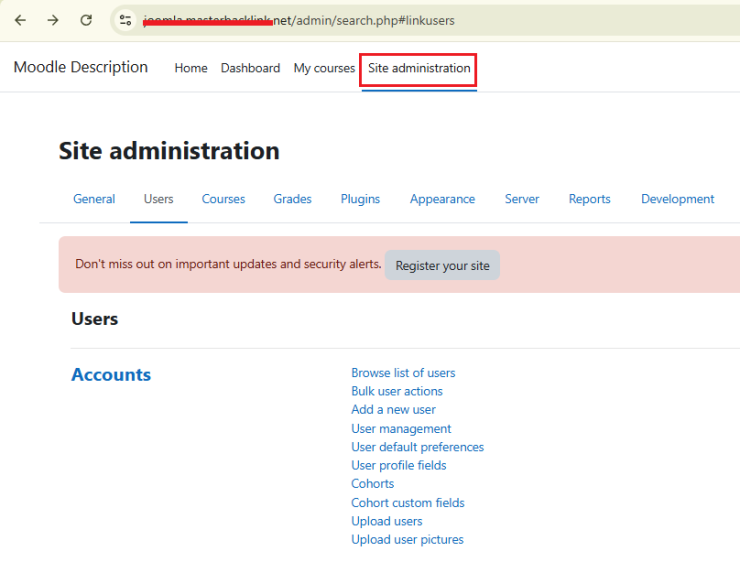
Task: Go back with the browser back arrow
Action: point(20,20)
